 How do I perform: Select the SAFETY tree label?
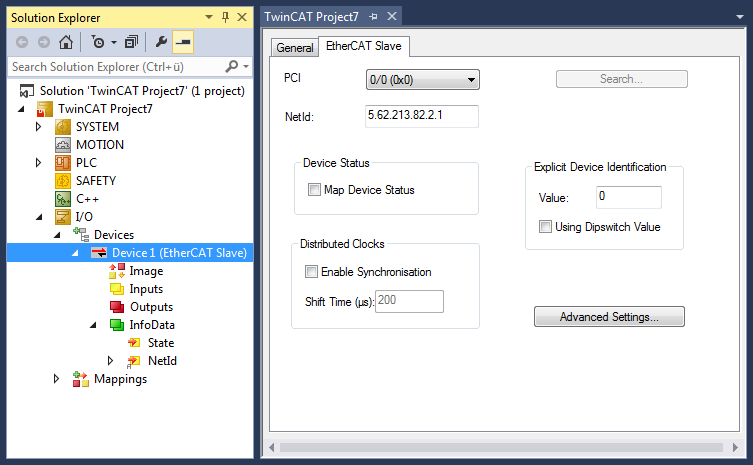click(x=96, y=181)
